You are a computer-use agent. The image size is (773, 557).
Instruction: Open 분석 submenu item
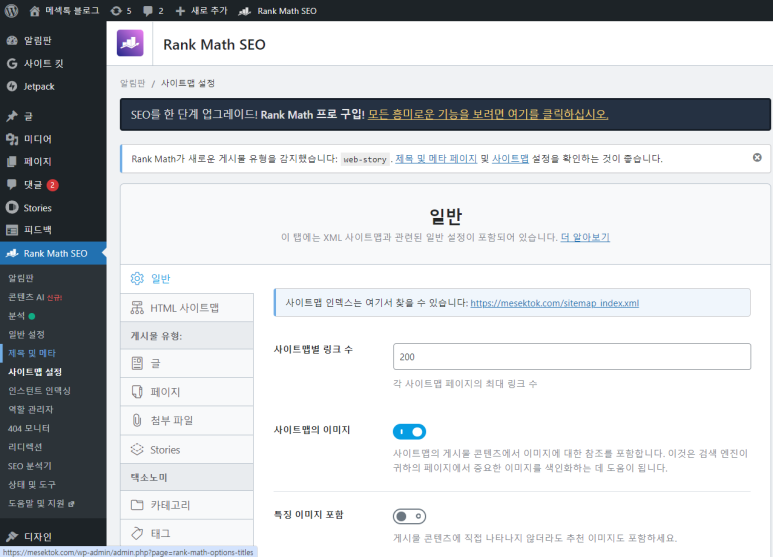pyautogui.click(x=17, y=315)
